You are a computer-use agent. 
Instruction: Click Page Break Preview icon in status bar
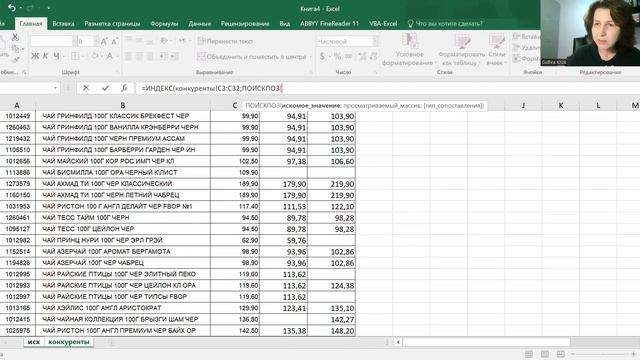[561, 354]
